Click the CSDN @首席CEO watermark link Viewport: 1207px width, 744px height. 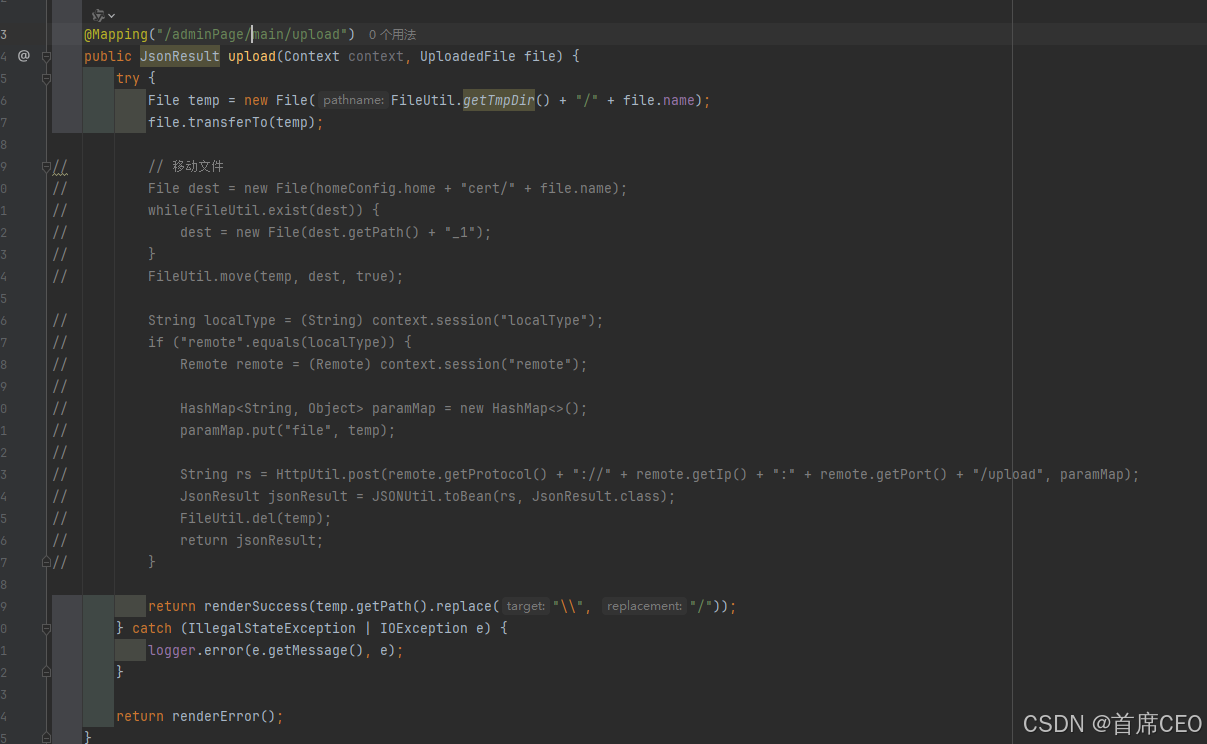tap(1112, 723)
